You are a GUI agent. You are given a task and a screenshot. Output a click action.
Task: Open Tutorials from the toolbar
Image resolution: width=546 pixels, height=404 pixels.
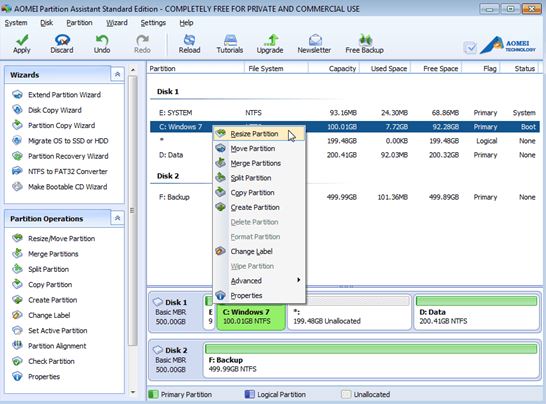coord(230,44)
